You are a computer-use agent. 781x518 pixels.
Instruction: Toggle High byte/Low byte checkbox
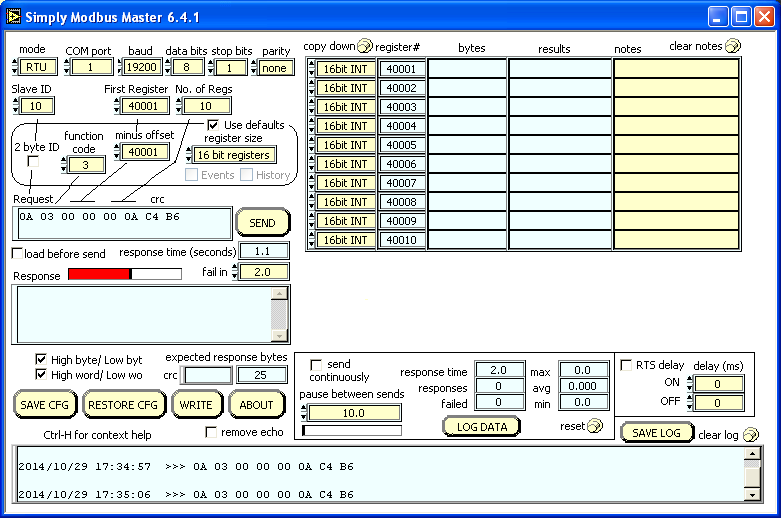41,359
